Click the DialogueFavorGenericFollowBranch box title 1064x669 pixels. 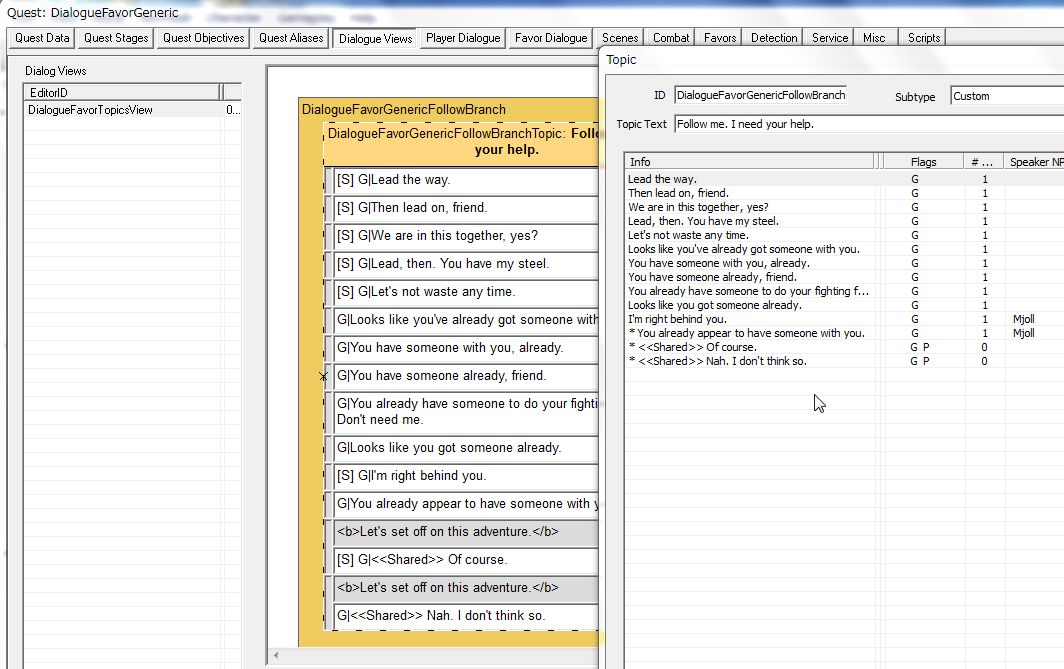point(404,110)
